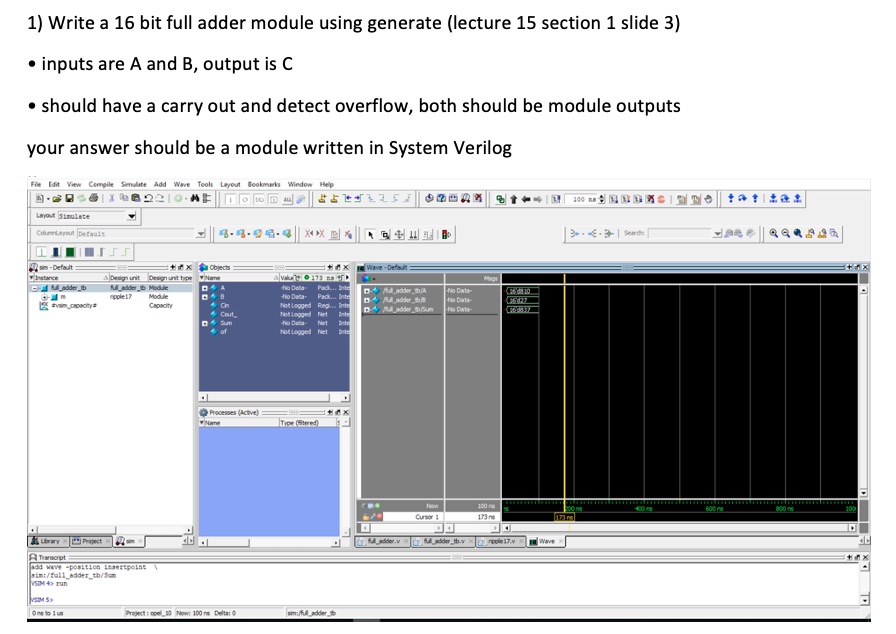
Task: Click the Restart simulation icon left of run length
Action: tap(556, 200)
